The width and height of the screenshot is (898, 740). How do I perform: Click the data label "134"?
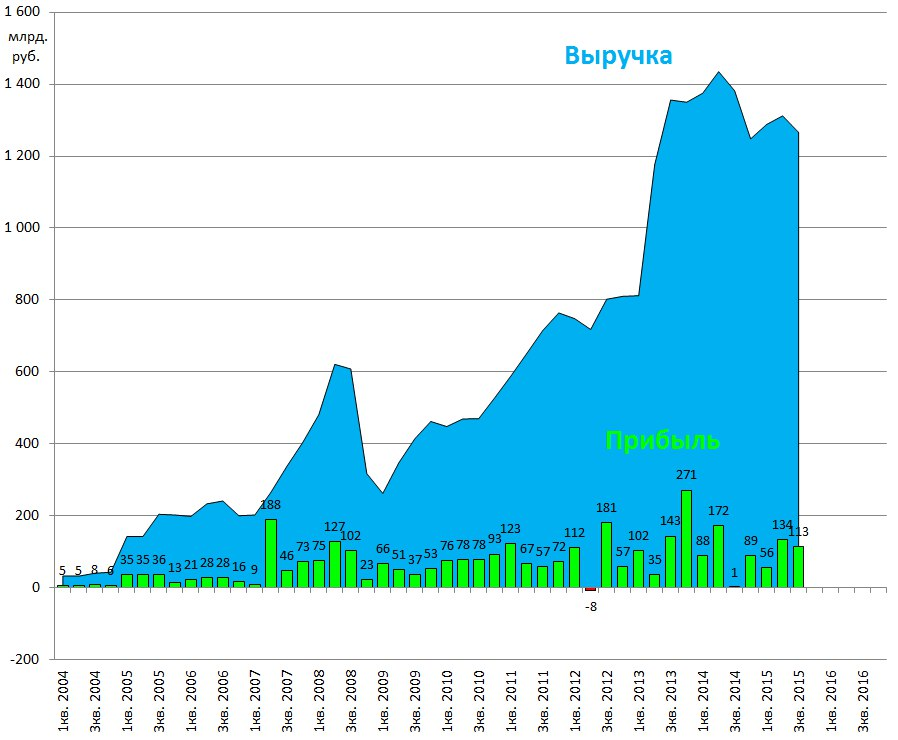[x=780, y=526]
